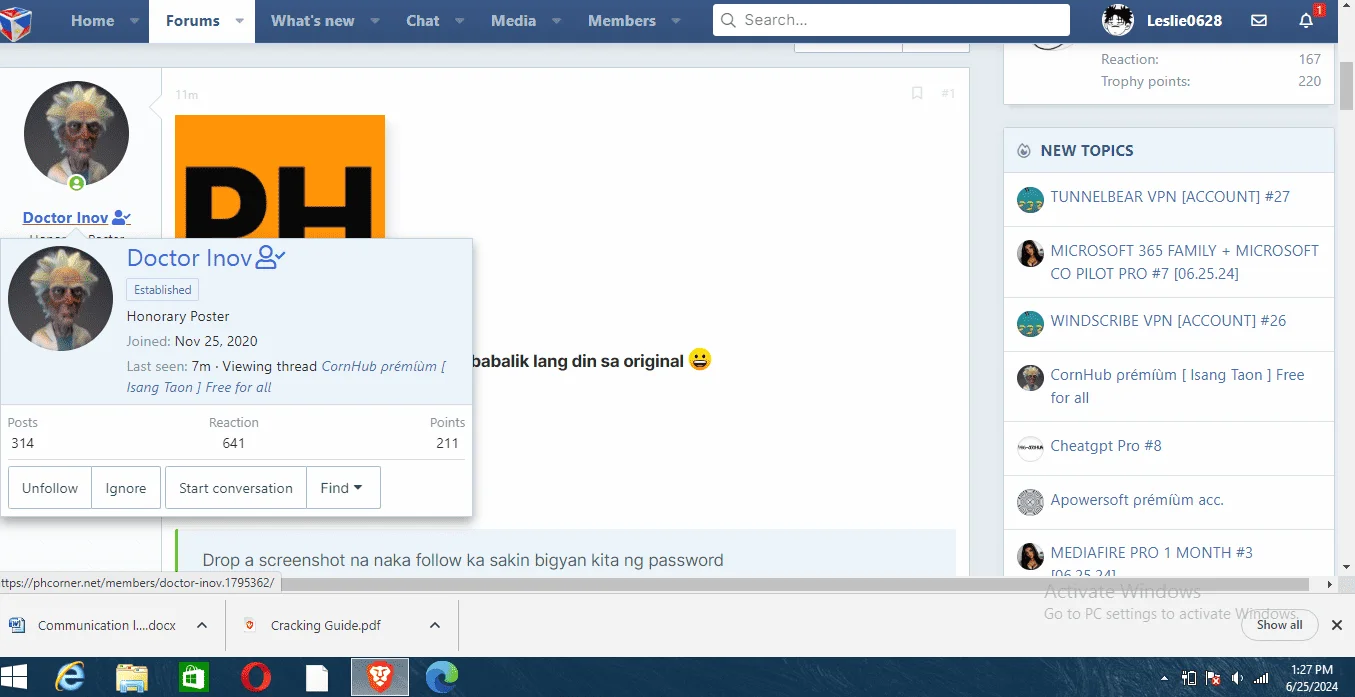Click the Cheatgpt Pro topic avatar
The width and height of the screenshot is (1355, 697).
1030,449
